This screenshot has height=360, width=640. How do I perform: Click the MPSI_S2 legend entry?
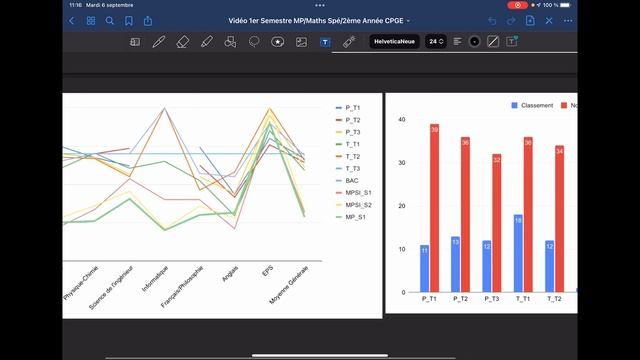[x=353, y=205]
